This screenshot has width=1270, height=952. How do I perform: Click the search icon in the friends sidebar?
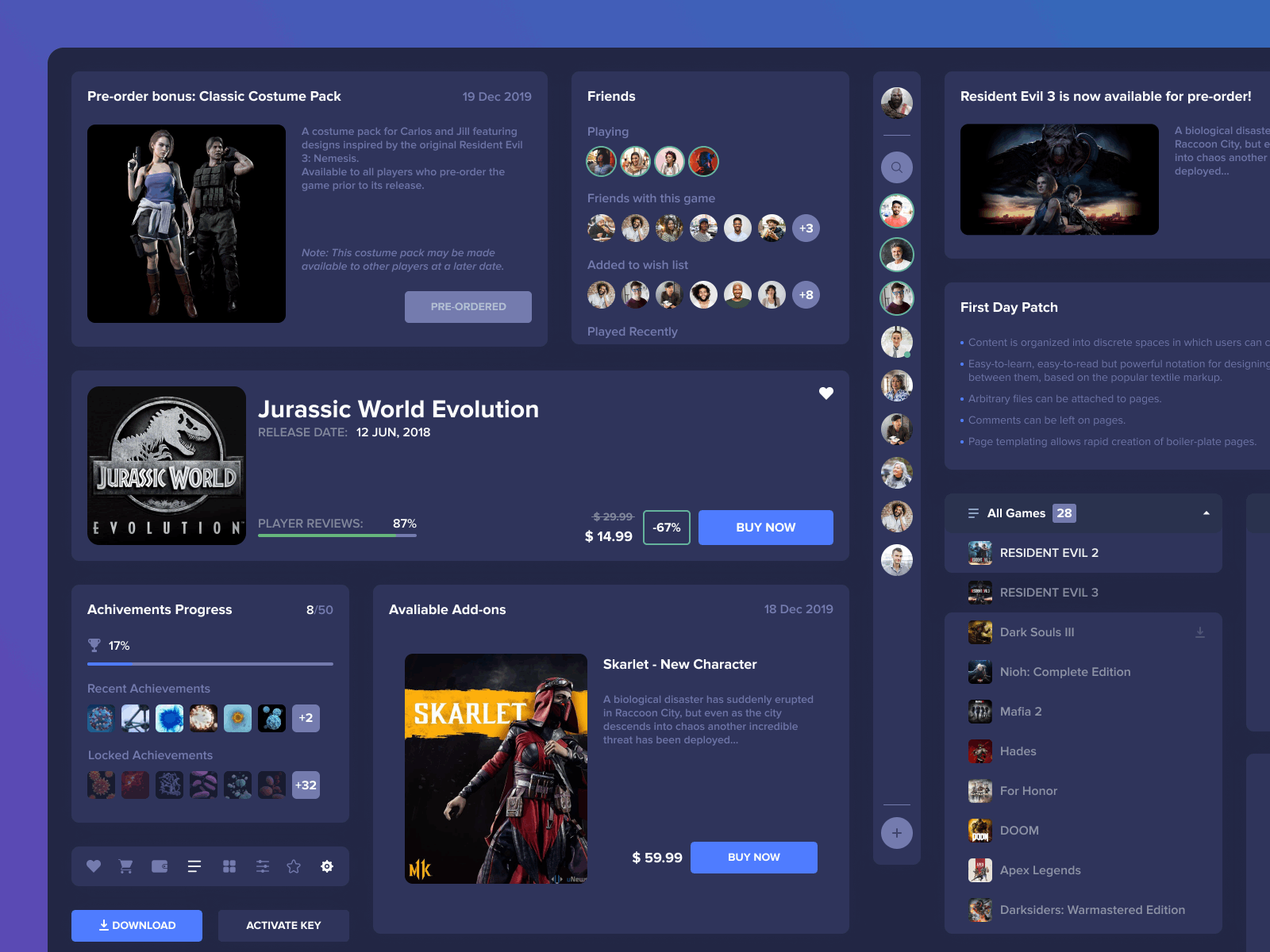(896, 167)
